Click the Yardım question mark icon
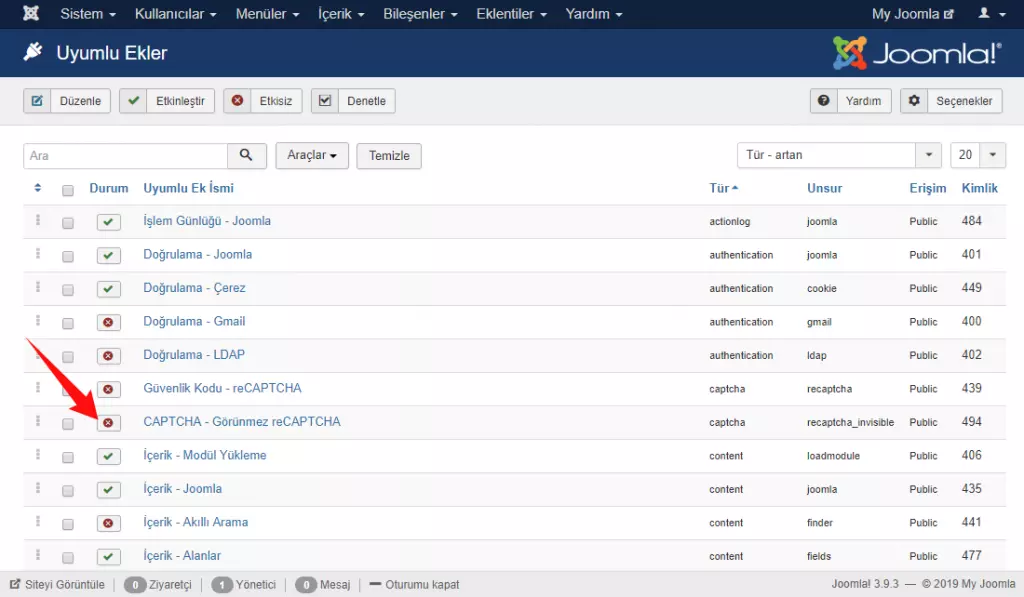The height and width of the screenshot is (597, 1024). (824, 101)
